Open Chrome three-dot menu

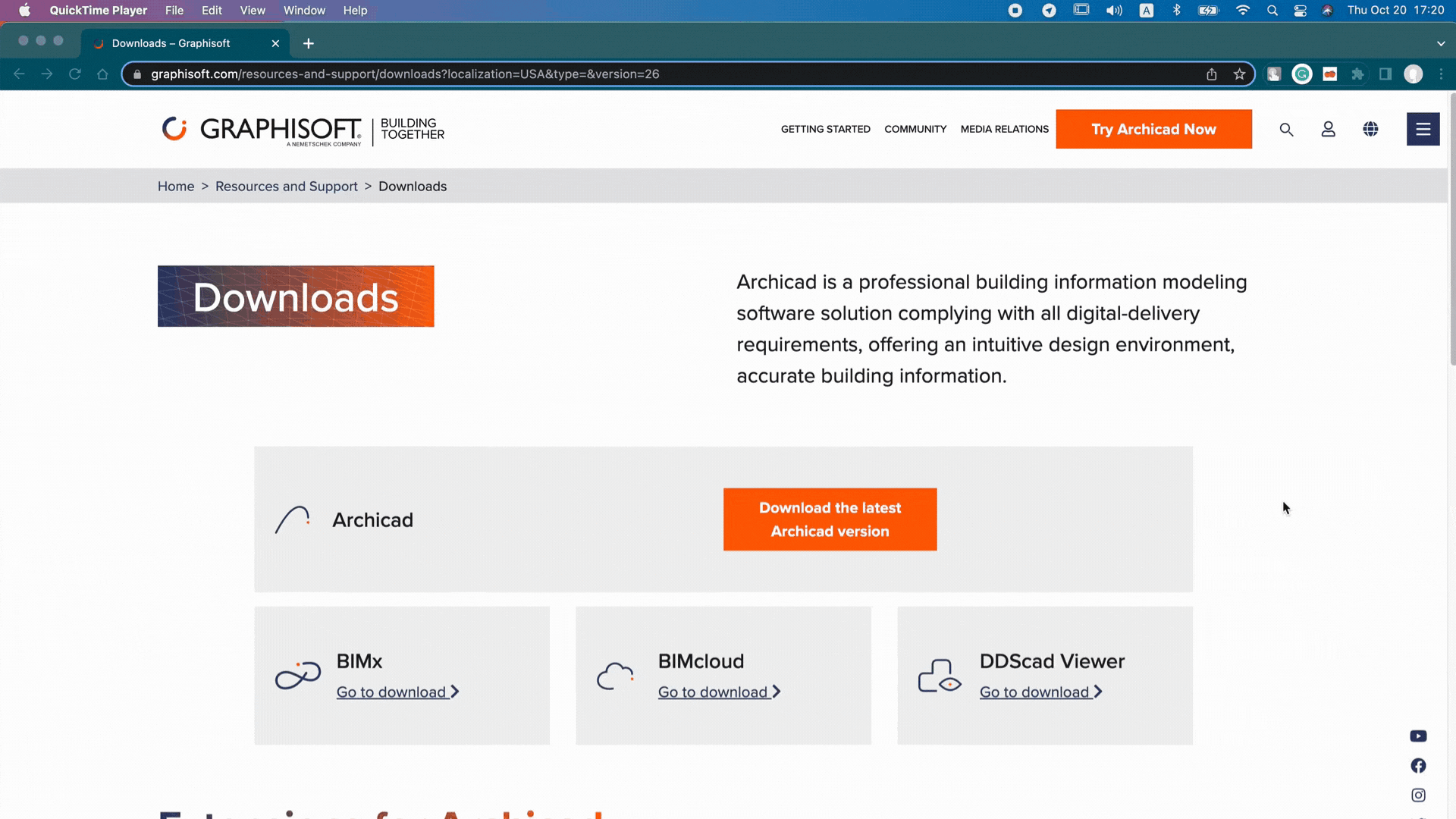(1441, 74)
